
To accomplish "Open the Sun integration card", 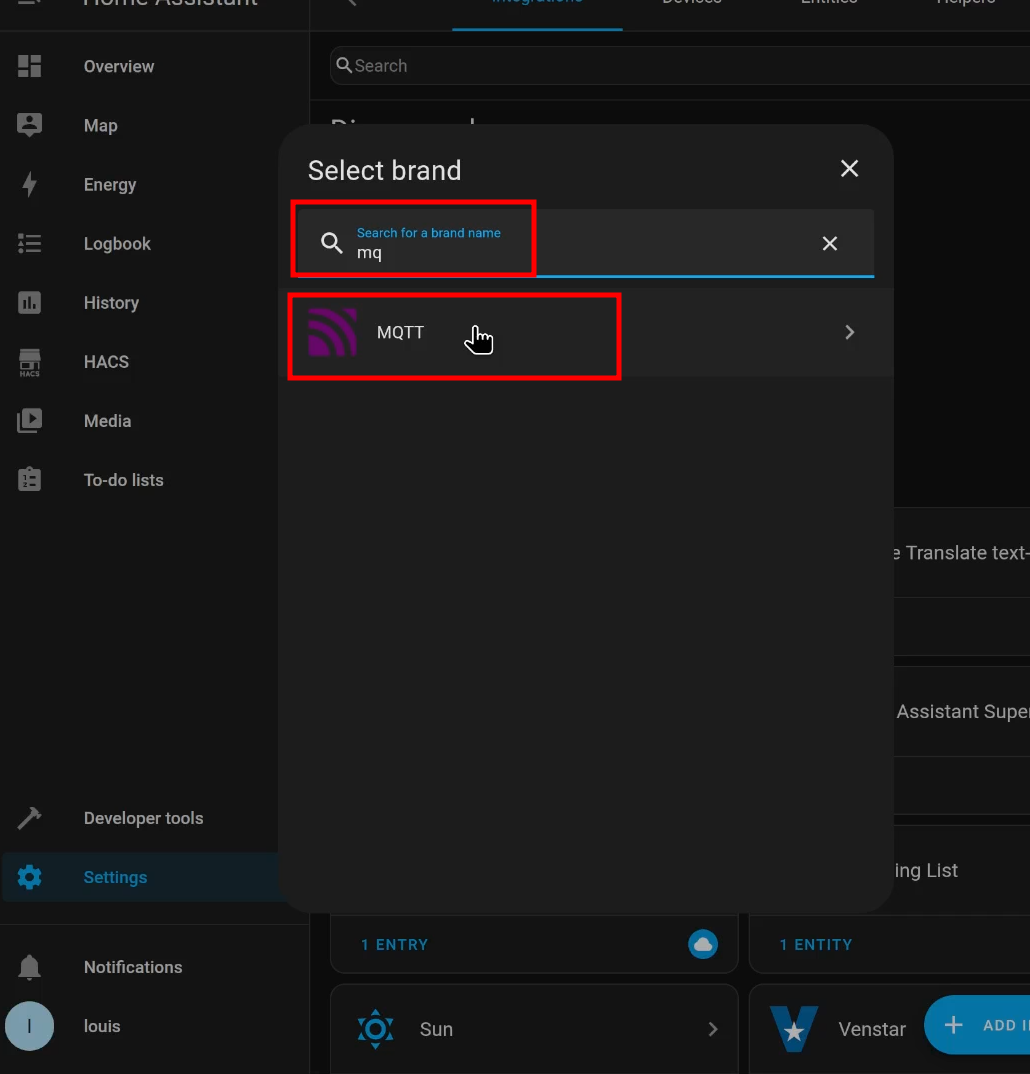I will click(x=534, y=1029).
